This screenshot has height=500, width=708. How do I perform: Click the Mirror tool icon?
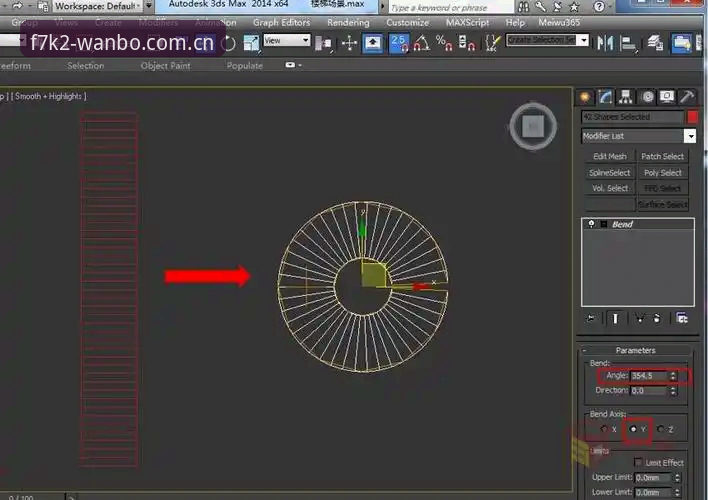click(x=605, y=43)
